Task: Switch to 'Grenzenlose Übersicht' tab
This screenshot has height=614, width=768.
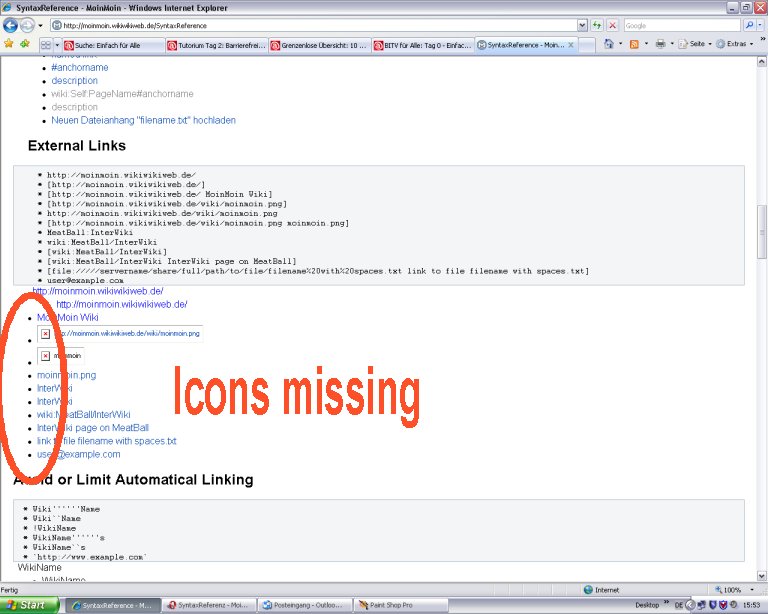Action: pos(320,45)
